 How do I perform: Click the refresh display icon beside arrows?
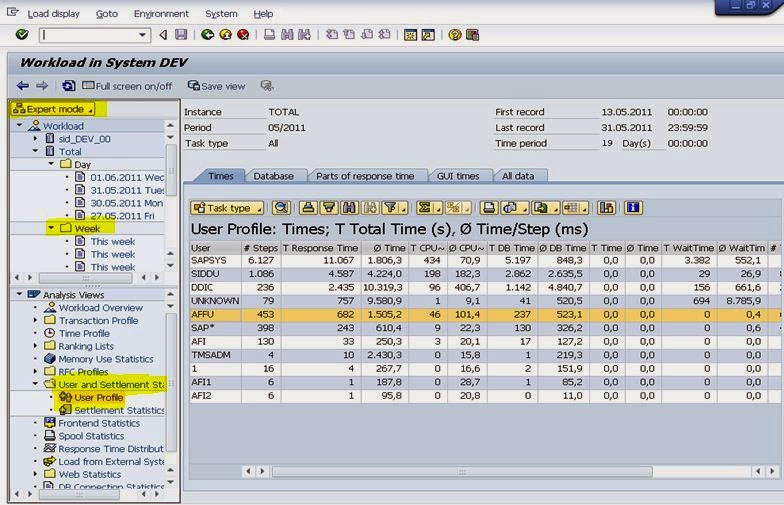point(68,86)
